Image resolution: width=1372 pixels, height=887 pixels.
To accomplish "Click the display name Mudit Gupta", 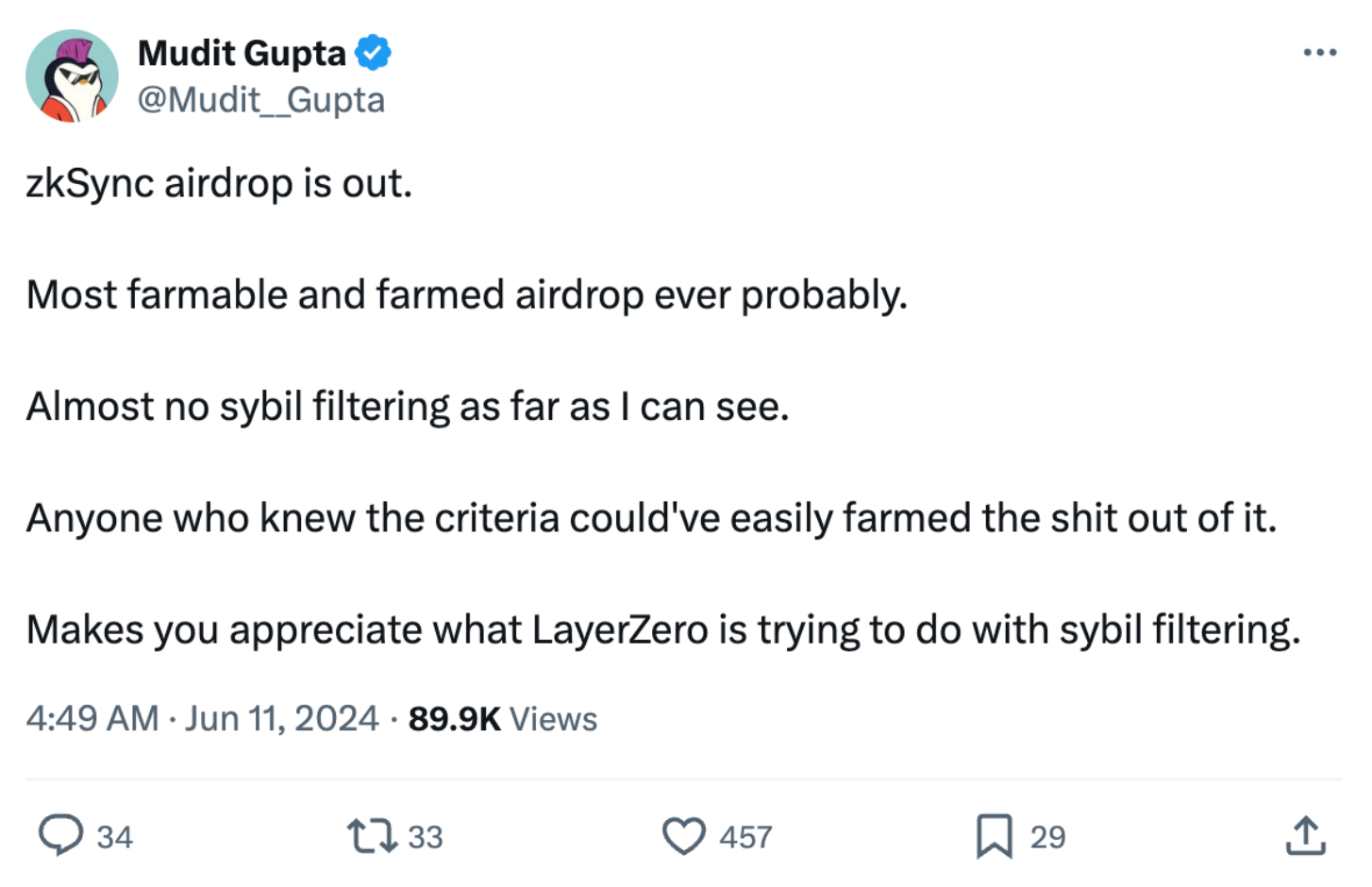I will click(242, 54).
